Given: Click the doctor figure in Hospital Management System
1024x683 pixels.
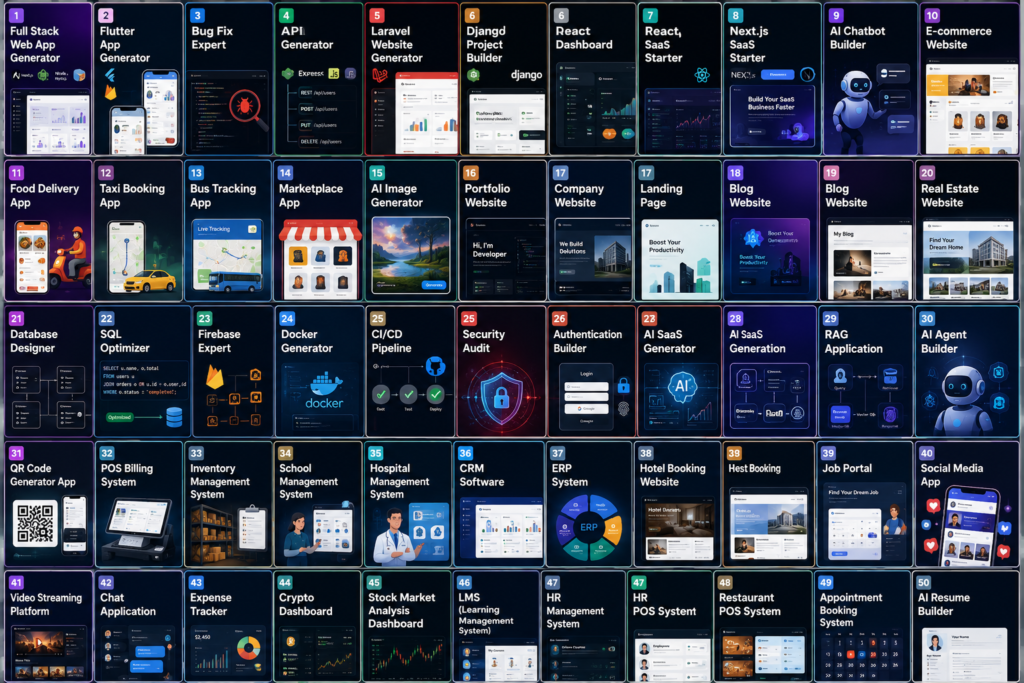Looking at the screenshot, I should [394, 537].
